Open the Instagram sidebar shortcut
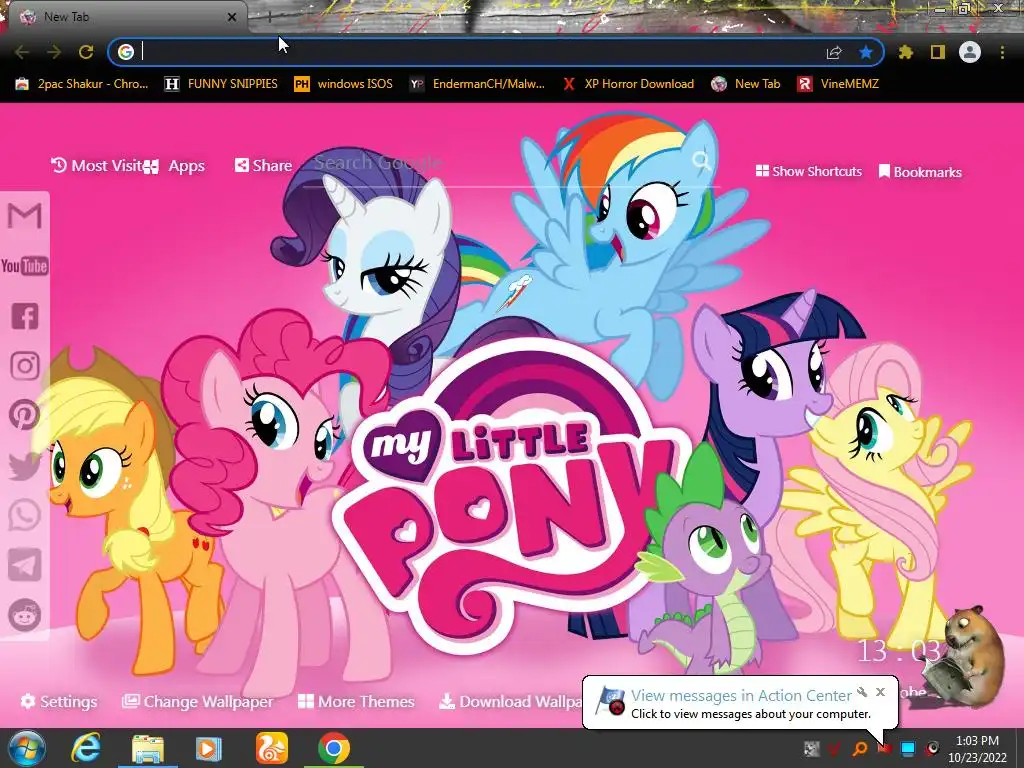1024x768 pixels. [25, 366]
